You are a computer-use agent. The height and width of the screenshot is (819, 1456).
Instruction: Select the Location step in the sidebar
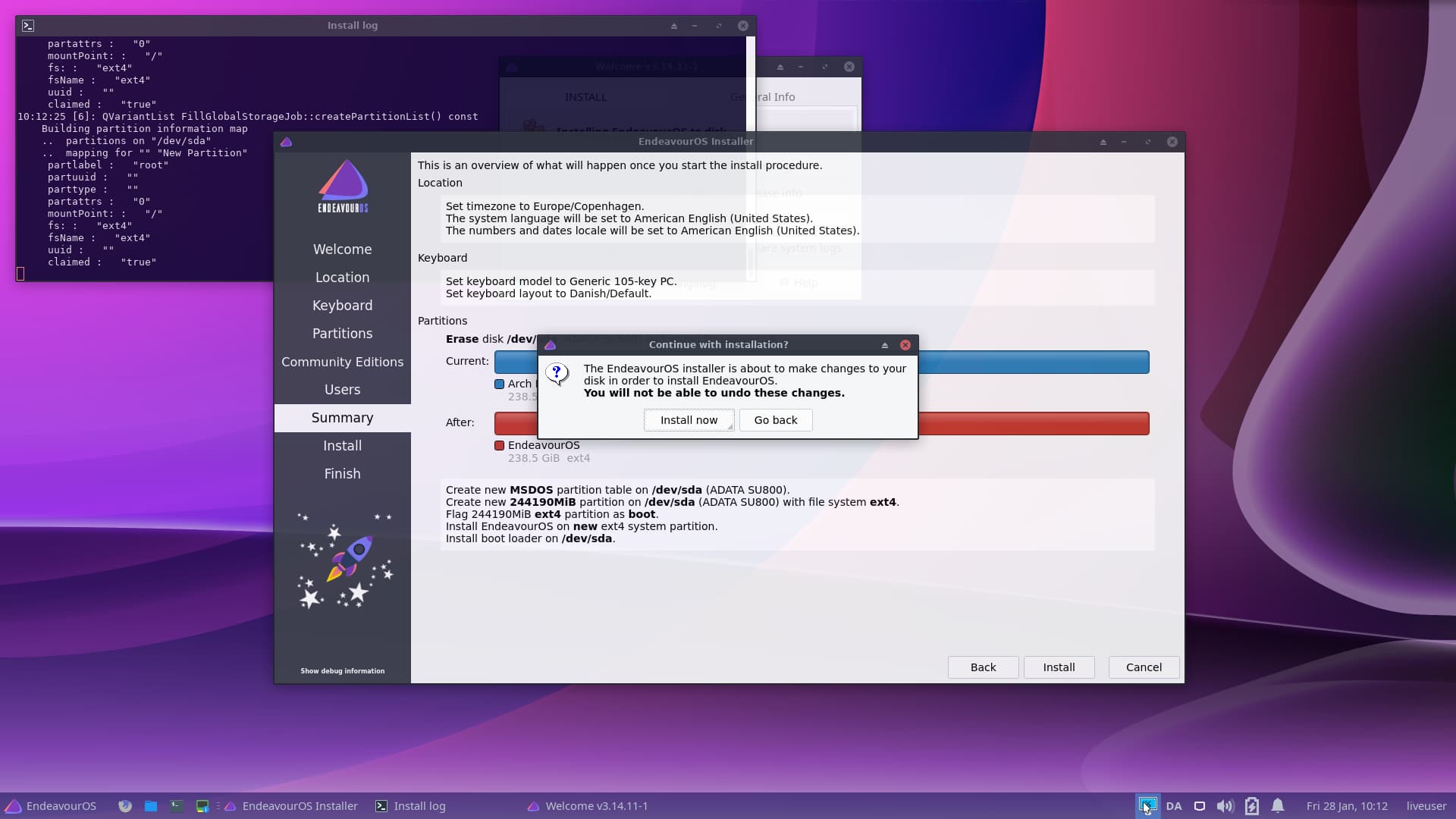pos(342,278)
